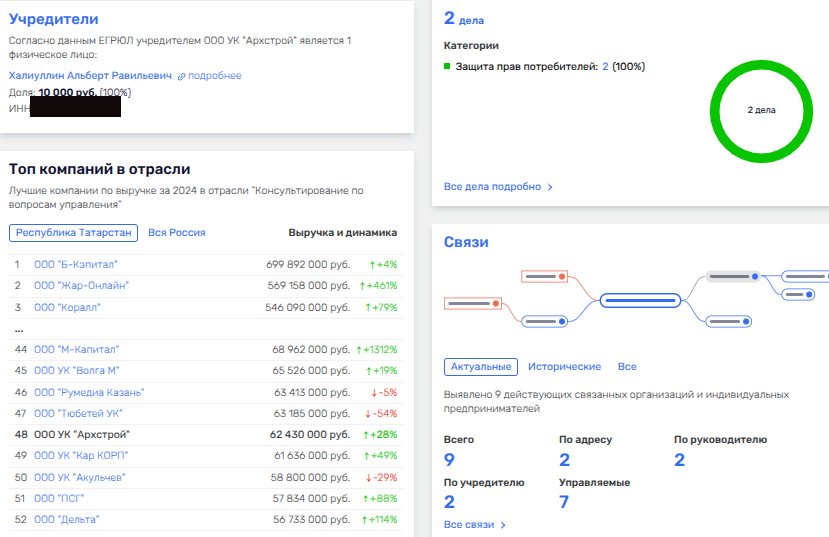Click the count 7 under Управляемые

[x=565, y=502]
